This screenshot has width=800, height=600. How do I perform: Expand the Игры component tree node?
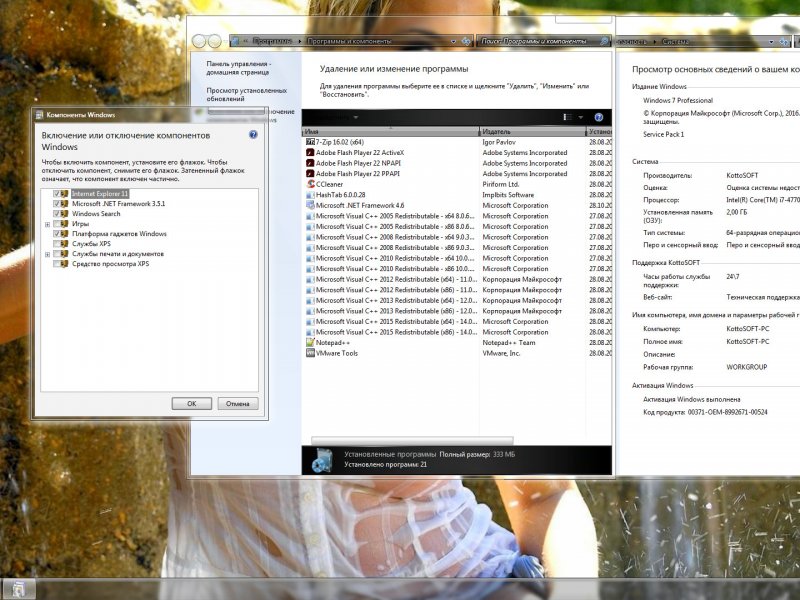click(47, 224)
